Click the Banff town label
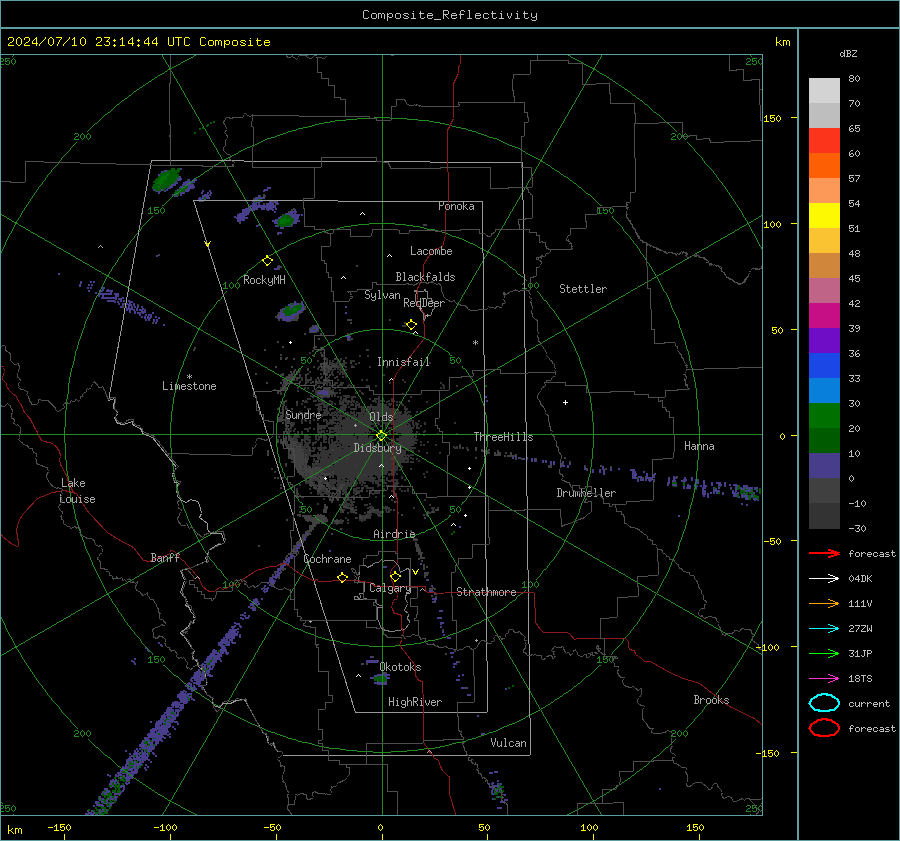 click(165, 557)
